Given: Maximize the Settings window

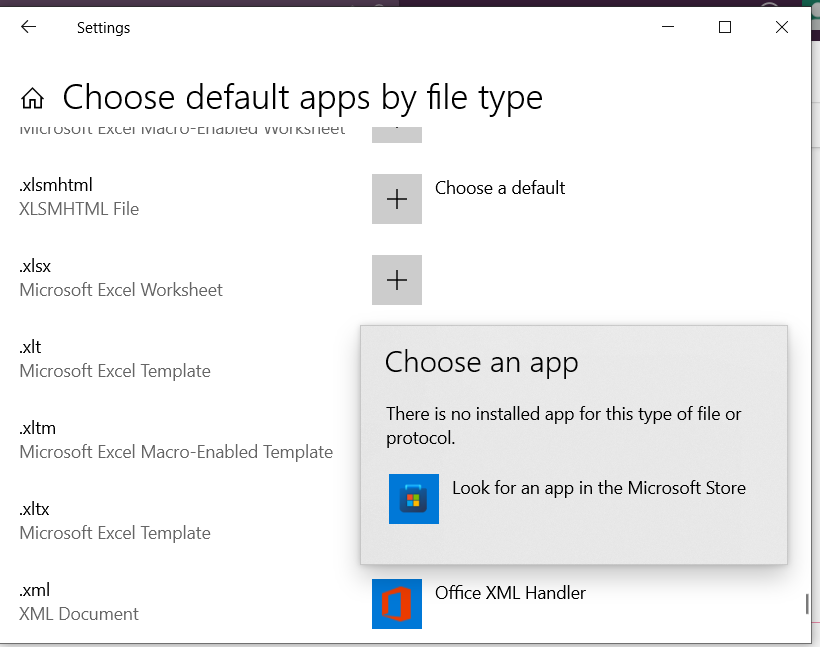Looking at the screenshot, I should click(725, 28).
